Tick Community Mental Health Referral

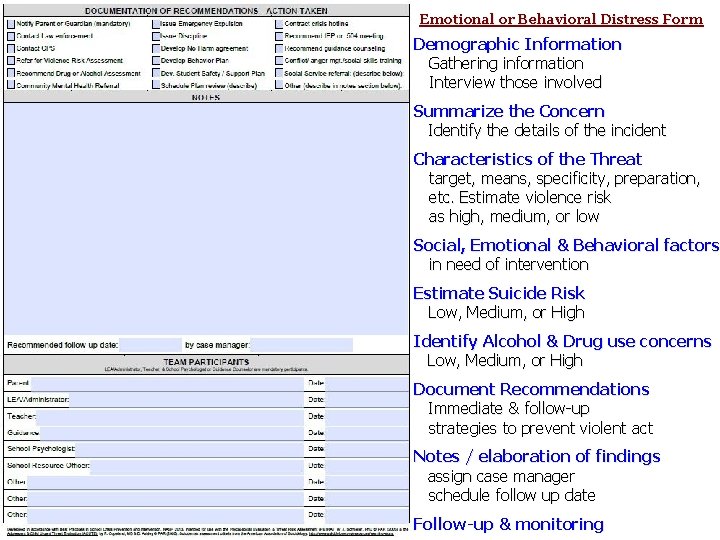pos(11,85)
